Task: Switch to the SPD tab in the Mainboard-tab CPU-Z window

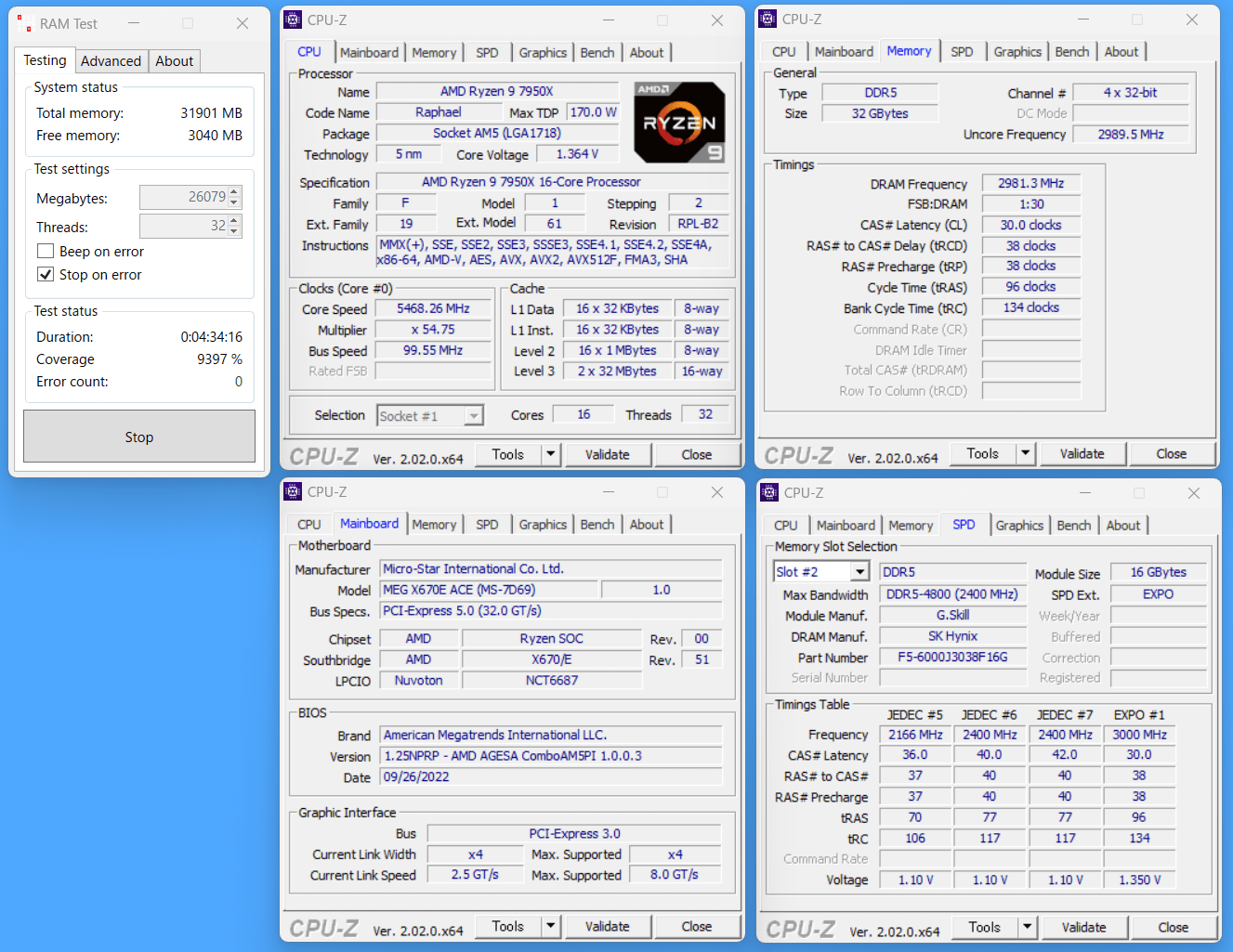Action: (487, 525)
